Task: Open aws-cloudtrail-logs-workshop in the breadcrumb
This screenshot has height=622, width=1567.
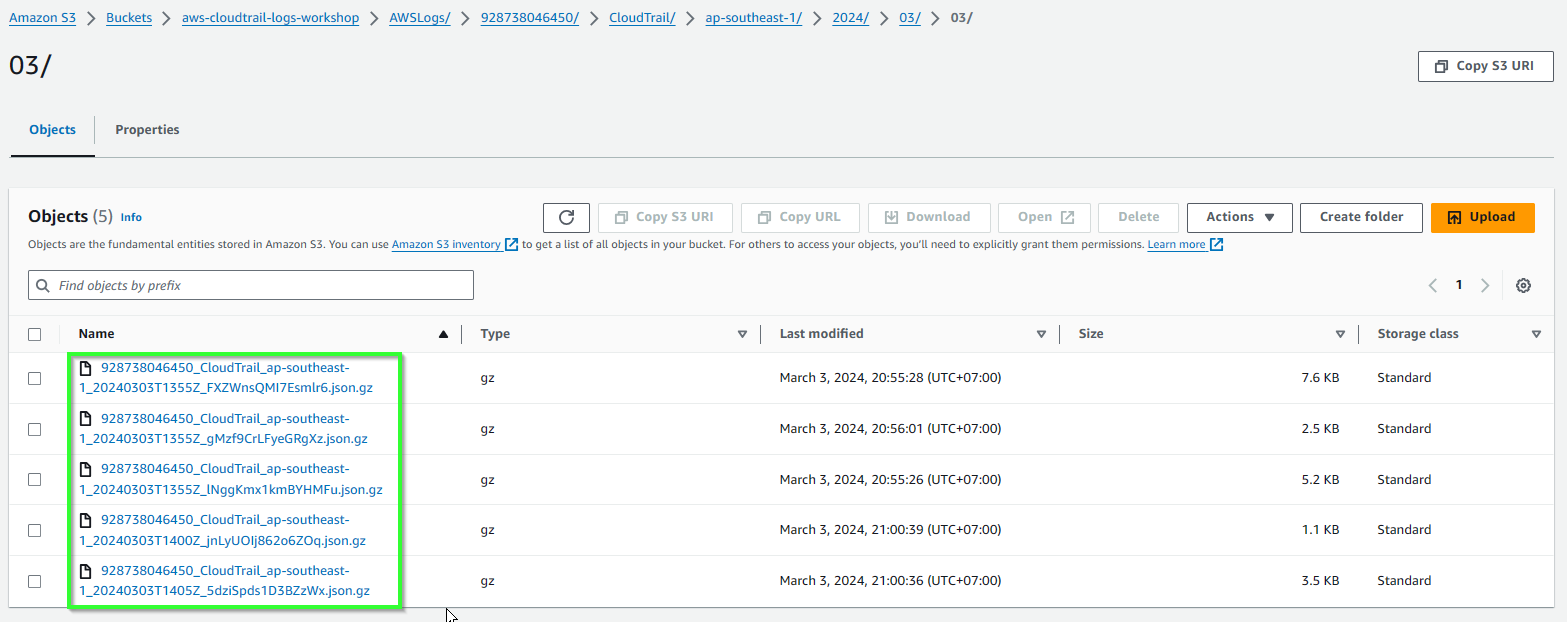Action: click(270, 18)
